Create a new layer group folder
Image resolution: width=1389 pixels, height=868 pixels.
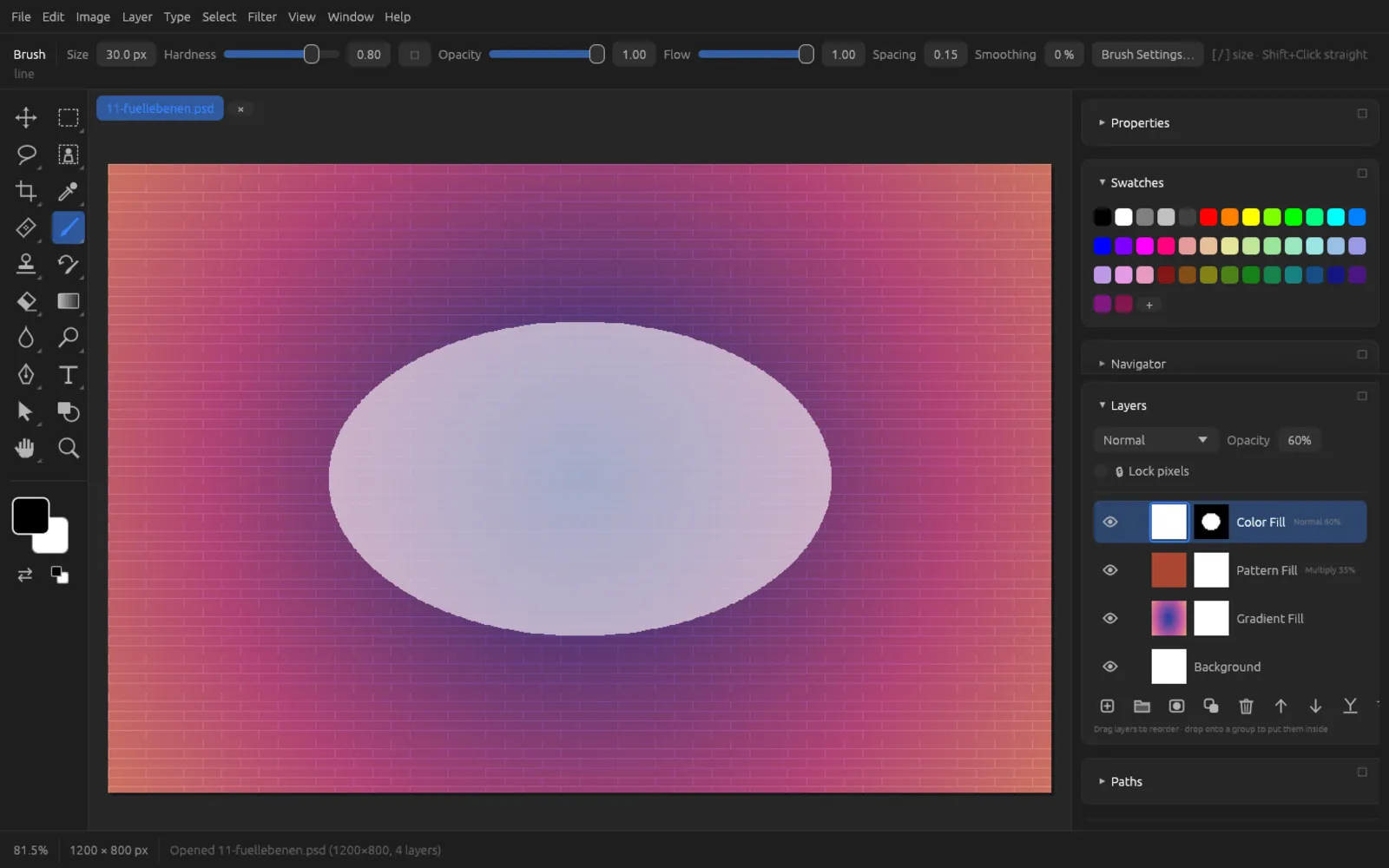[1142, 706]
